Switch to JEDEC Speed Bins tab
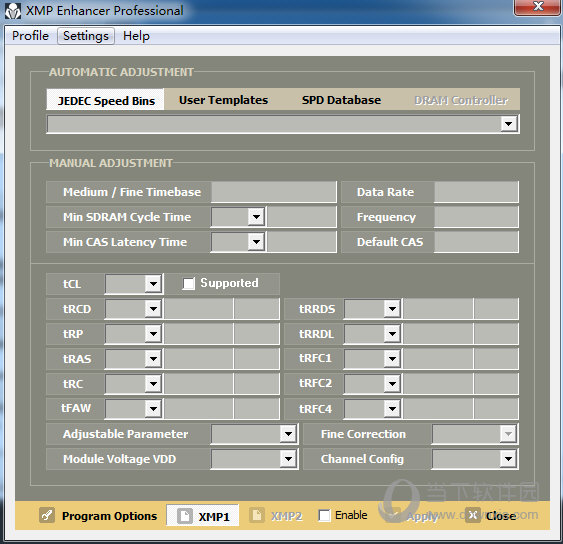This screenshot has height=544, width=563. 106,100
